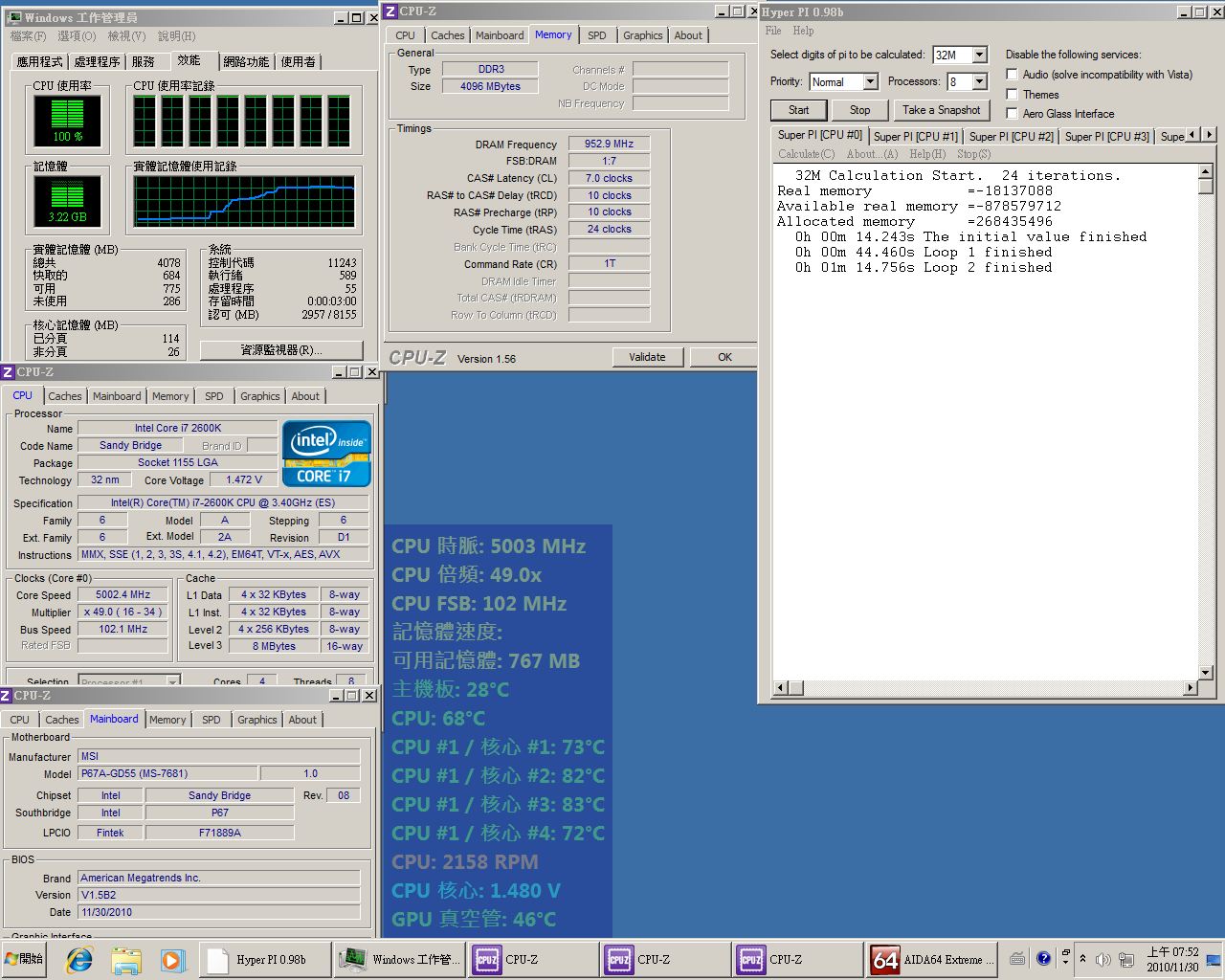Image resolution: width=1225 pixels, height=980 pixels.
Task: Click the Z icon of CPU-Z Processor window
Action: (x=7, y=372)
